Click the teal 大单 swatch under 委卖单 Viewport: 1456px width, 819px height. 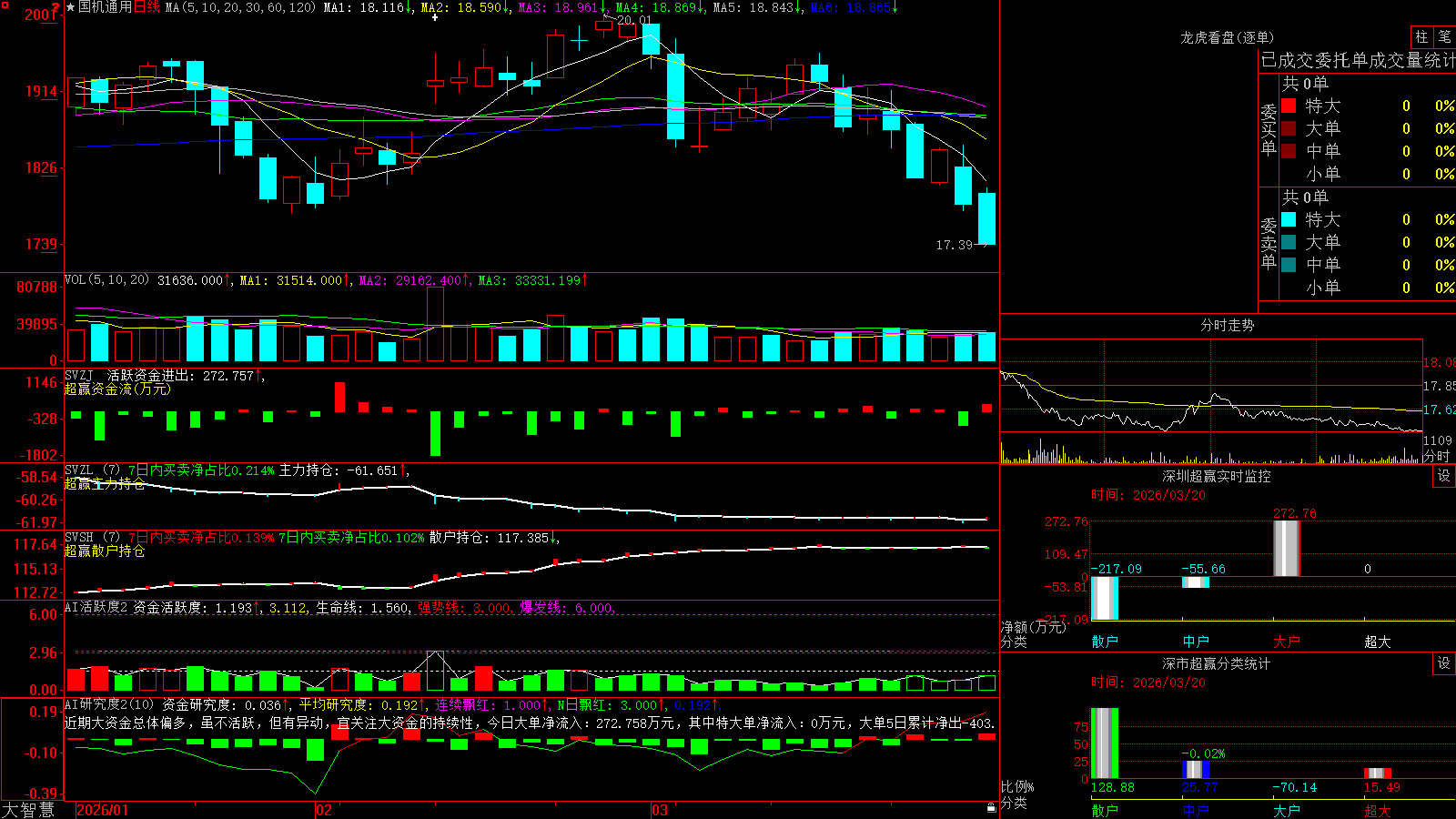click(x=1289, y=242)
